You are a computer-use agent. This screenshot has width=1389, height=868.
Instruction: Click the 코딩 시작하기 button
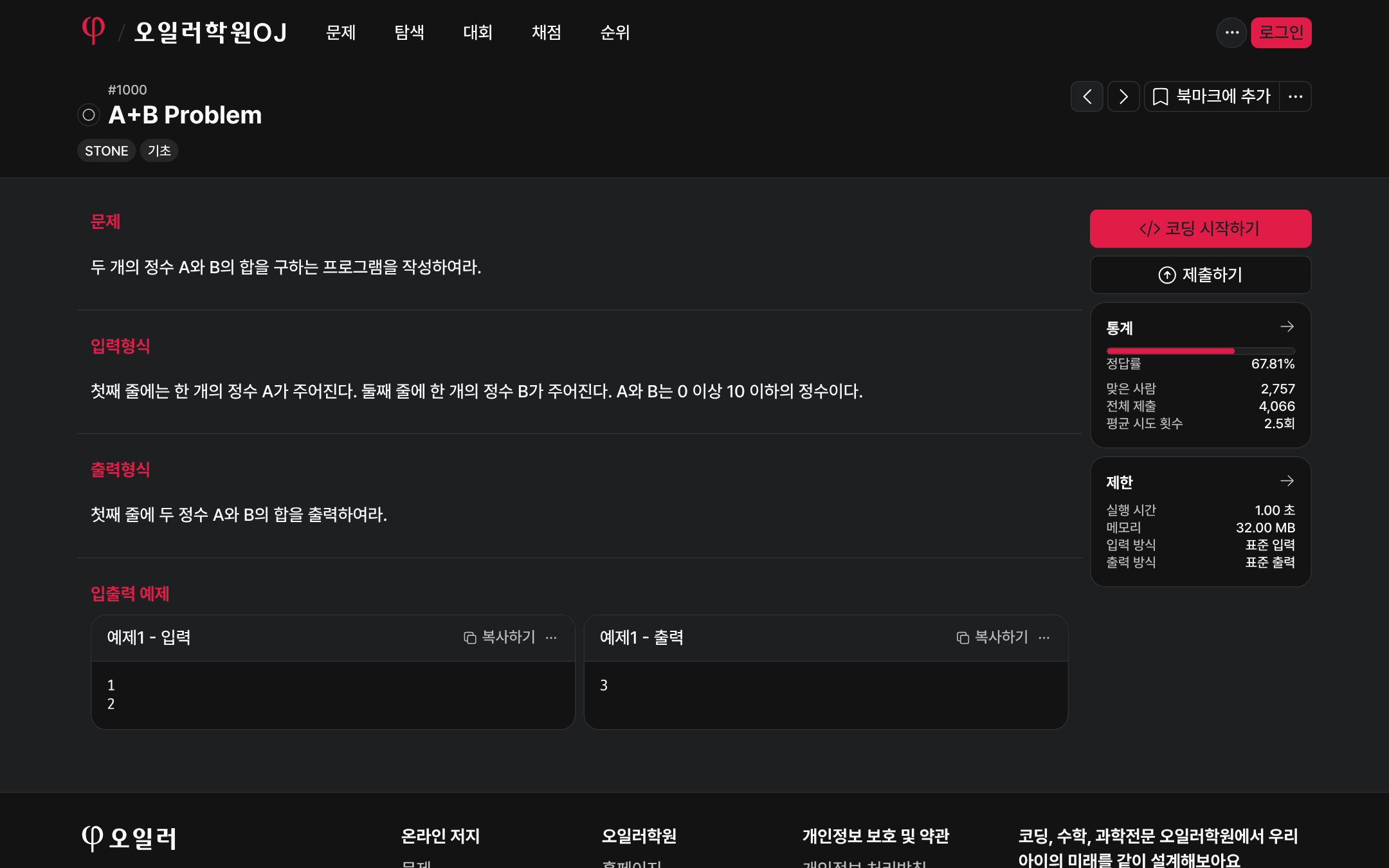(1200, 228)
